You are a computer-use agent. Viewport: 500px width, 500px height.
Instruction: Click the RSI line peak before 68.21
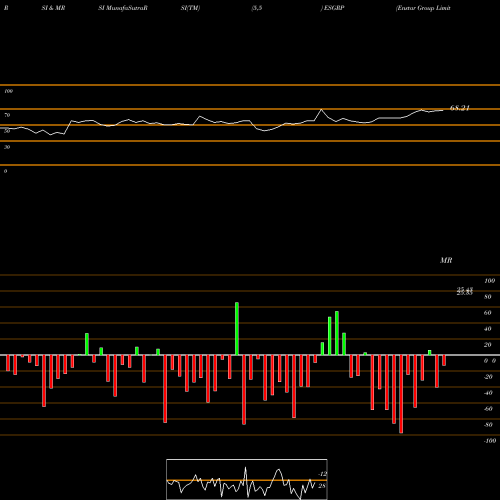click(421, 110)
